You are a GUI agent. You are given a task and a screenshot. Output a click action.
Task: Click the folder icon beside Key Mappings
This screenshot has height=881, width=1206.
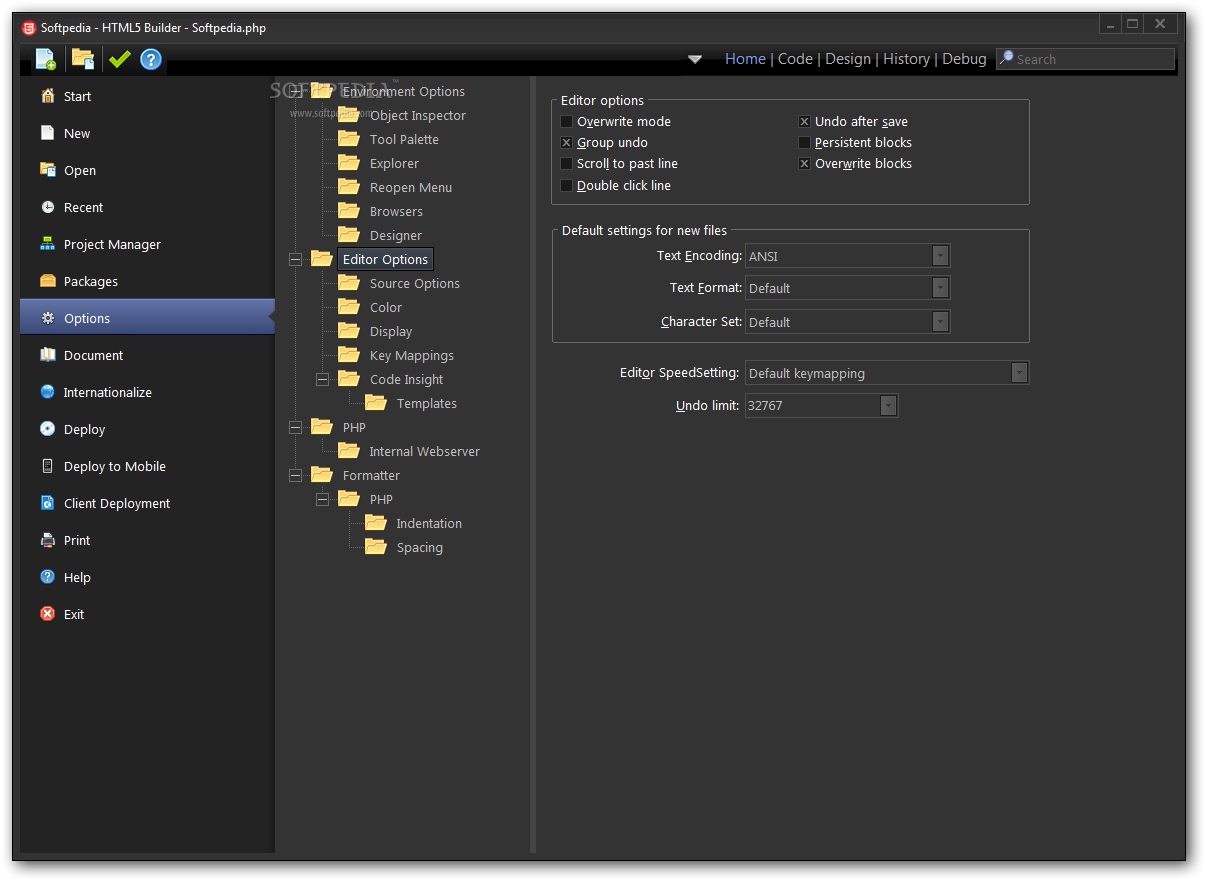(349, 355)
